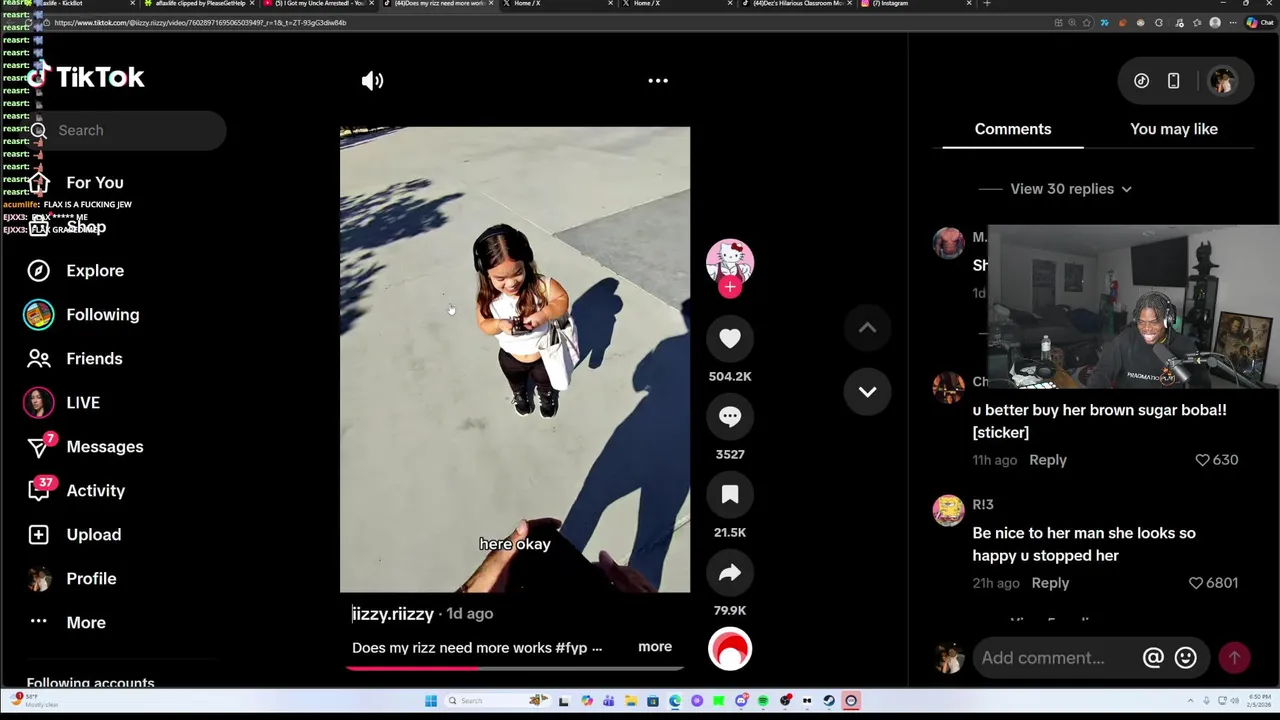Focus the TikTok Search field
This screenshot has height=720, width=1280.
126,130
